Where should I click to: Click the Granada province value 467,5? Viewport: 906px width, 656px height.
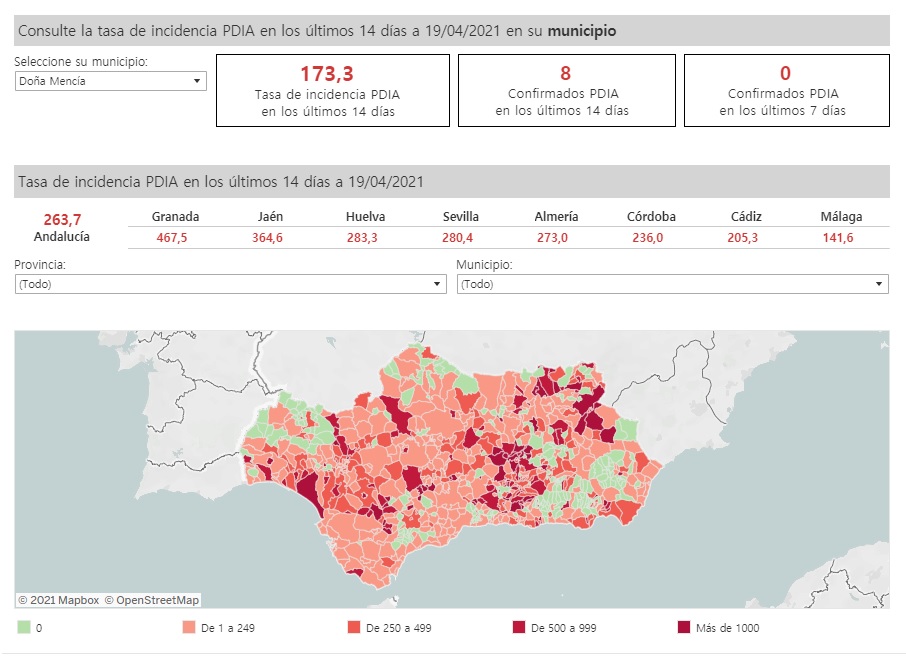[176, 238]
